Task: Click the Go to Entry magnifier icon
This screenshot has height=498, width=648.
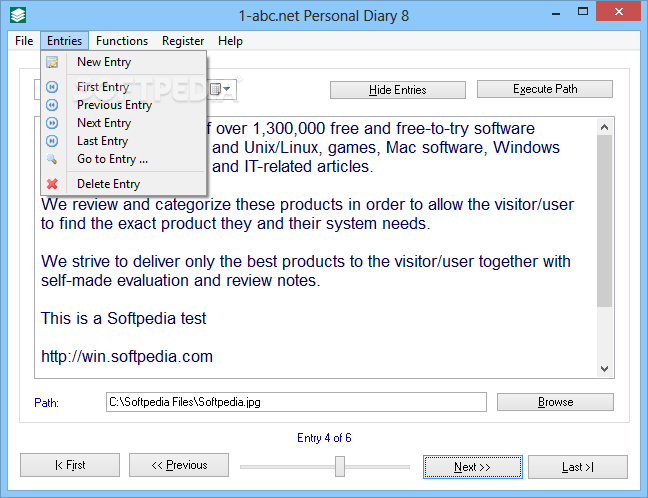Action: 52,159
